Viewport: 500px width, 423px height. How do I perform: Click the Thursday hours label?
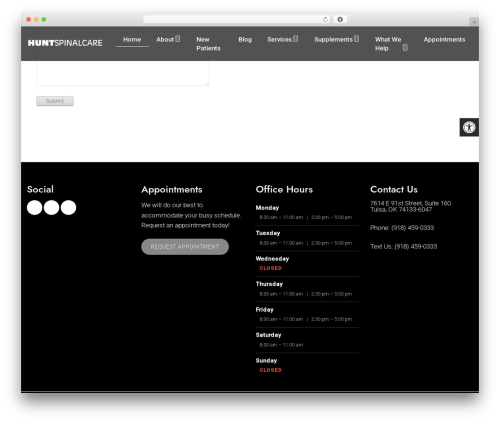269,284
